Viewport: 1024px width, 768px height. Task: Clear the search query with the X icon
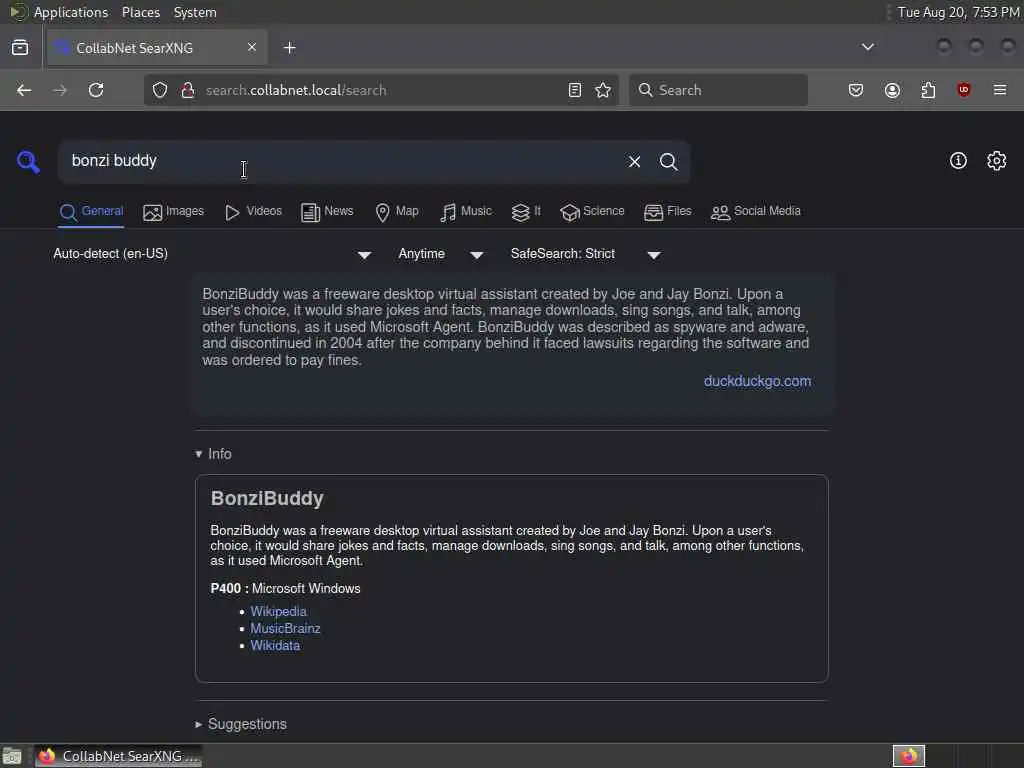pos(634,161)
